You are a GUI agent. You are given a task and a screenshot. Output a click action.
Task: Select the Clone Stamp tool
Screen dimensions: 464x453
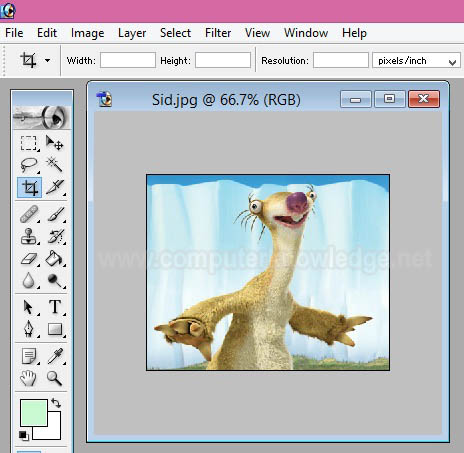point(29,236)
